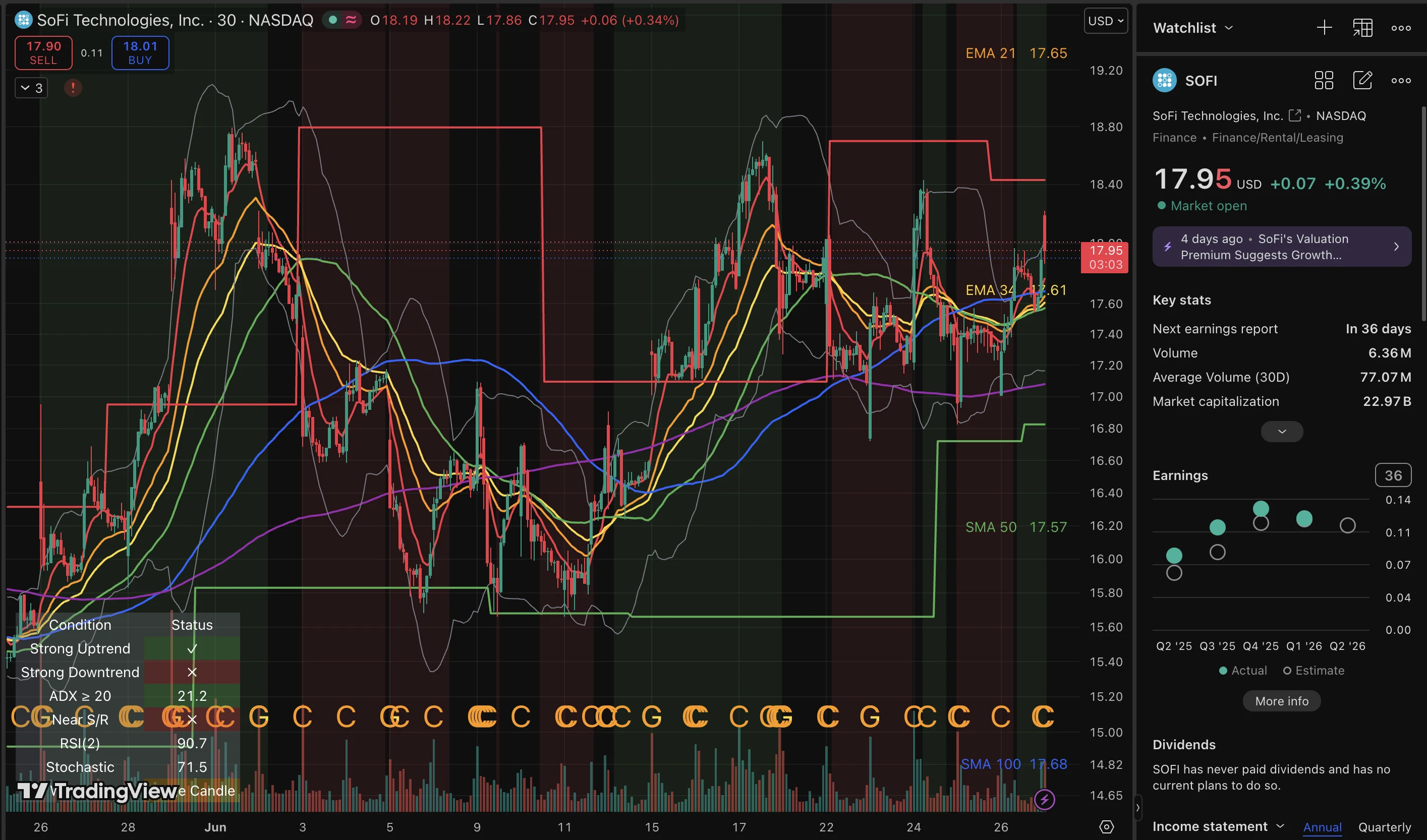This screenshot has height=840, width=1427.
Task: Click the orange G marker below Jun 3
Action: pos(259,716)
